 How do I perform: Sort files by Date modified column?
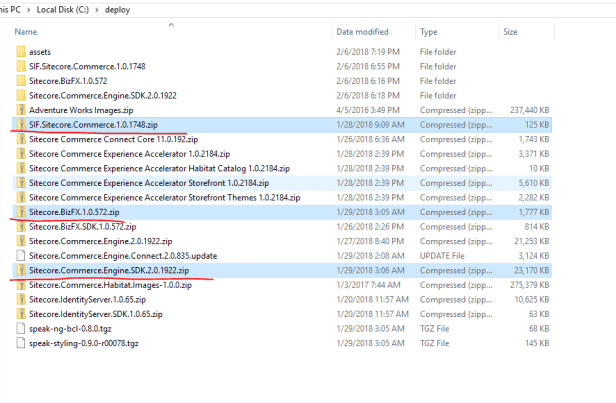coord(362,32)
